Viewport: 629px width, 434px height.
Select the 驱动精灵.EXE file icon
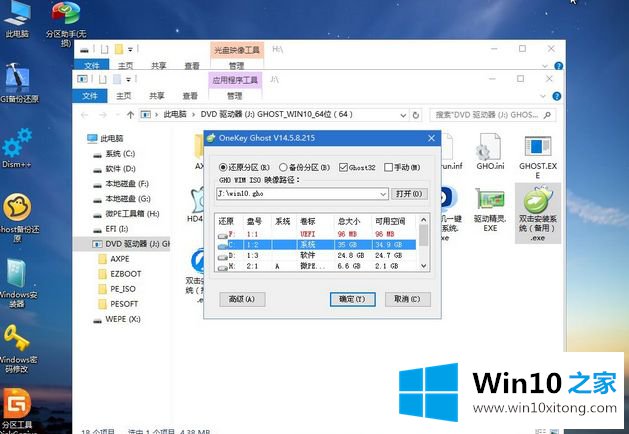pos(490,210)
